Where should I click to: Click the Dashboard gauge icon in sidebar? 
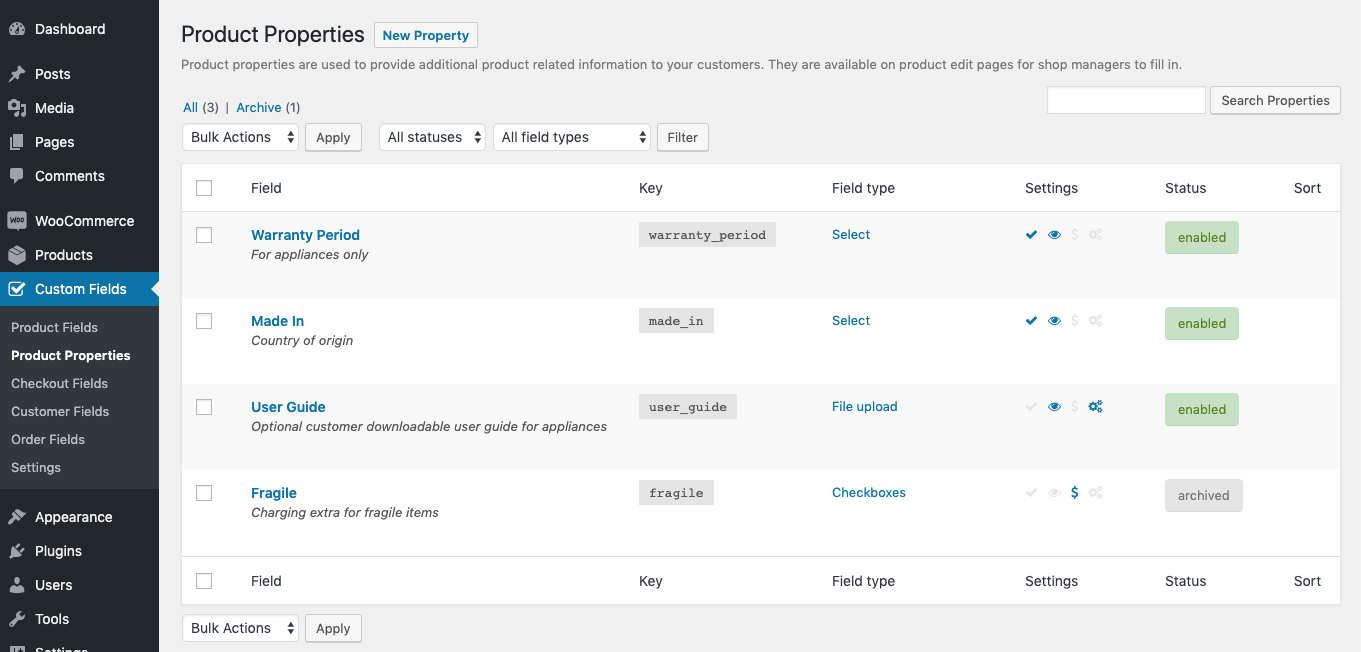coord(17,29)
